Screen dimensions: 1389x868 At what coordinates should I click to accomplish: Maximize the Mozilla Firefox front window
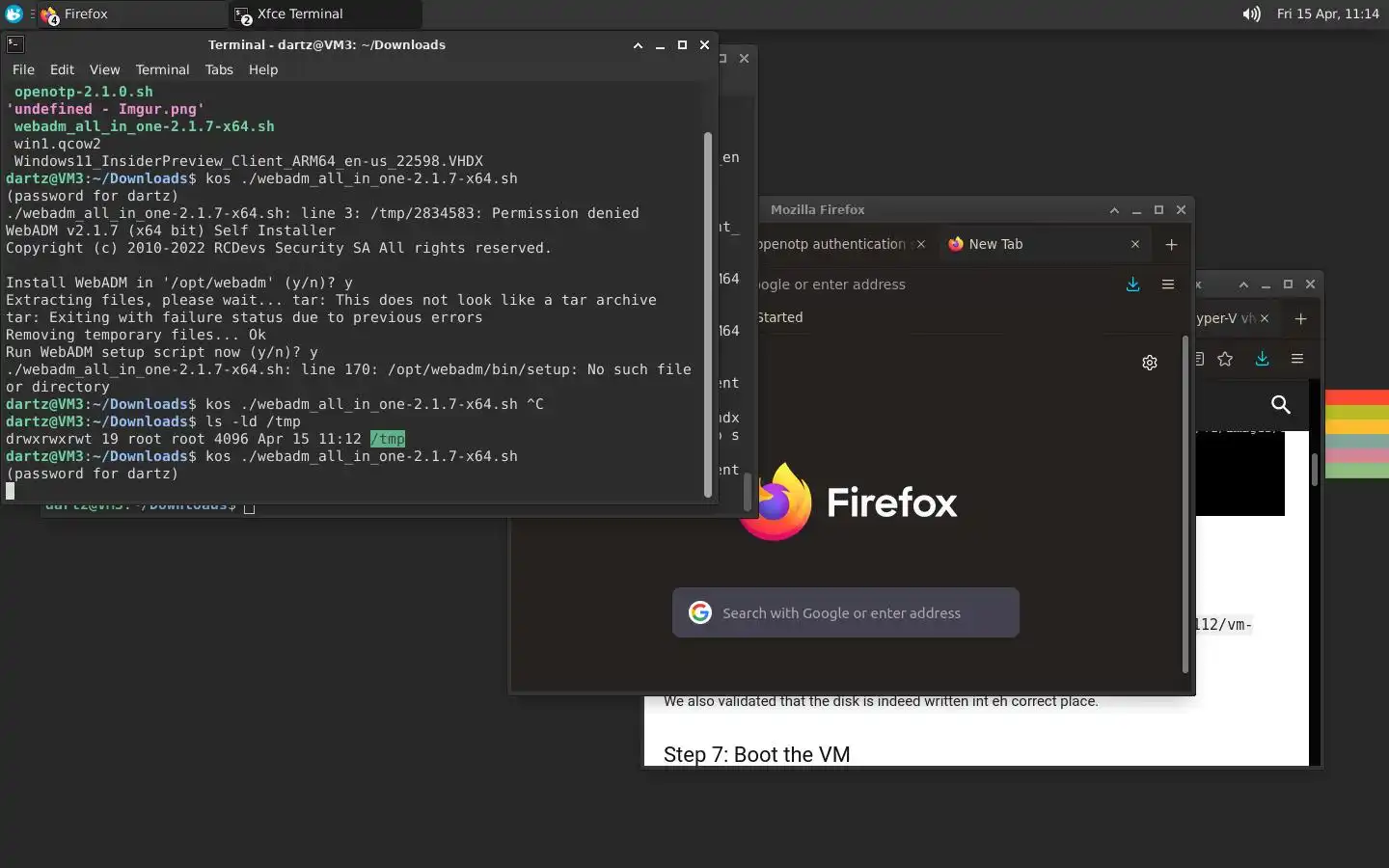point(1158,209)
